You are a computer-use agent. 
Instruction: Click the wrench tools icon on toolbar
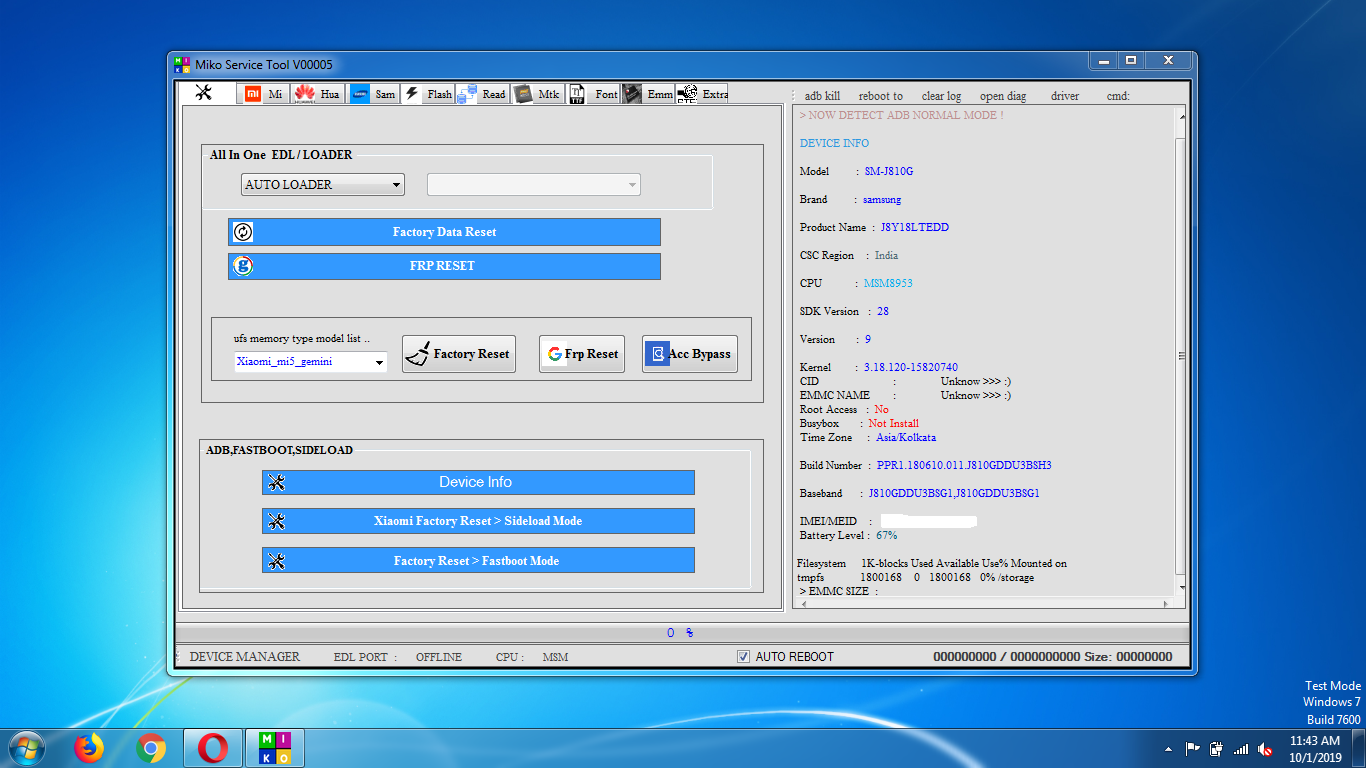(x=206, y=92)
